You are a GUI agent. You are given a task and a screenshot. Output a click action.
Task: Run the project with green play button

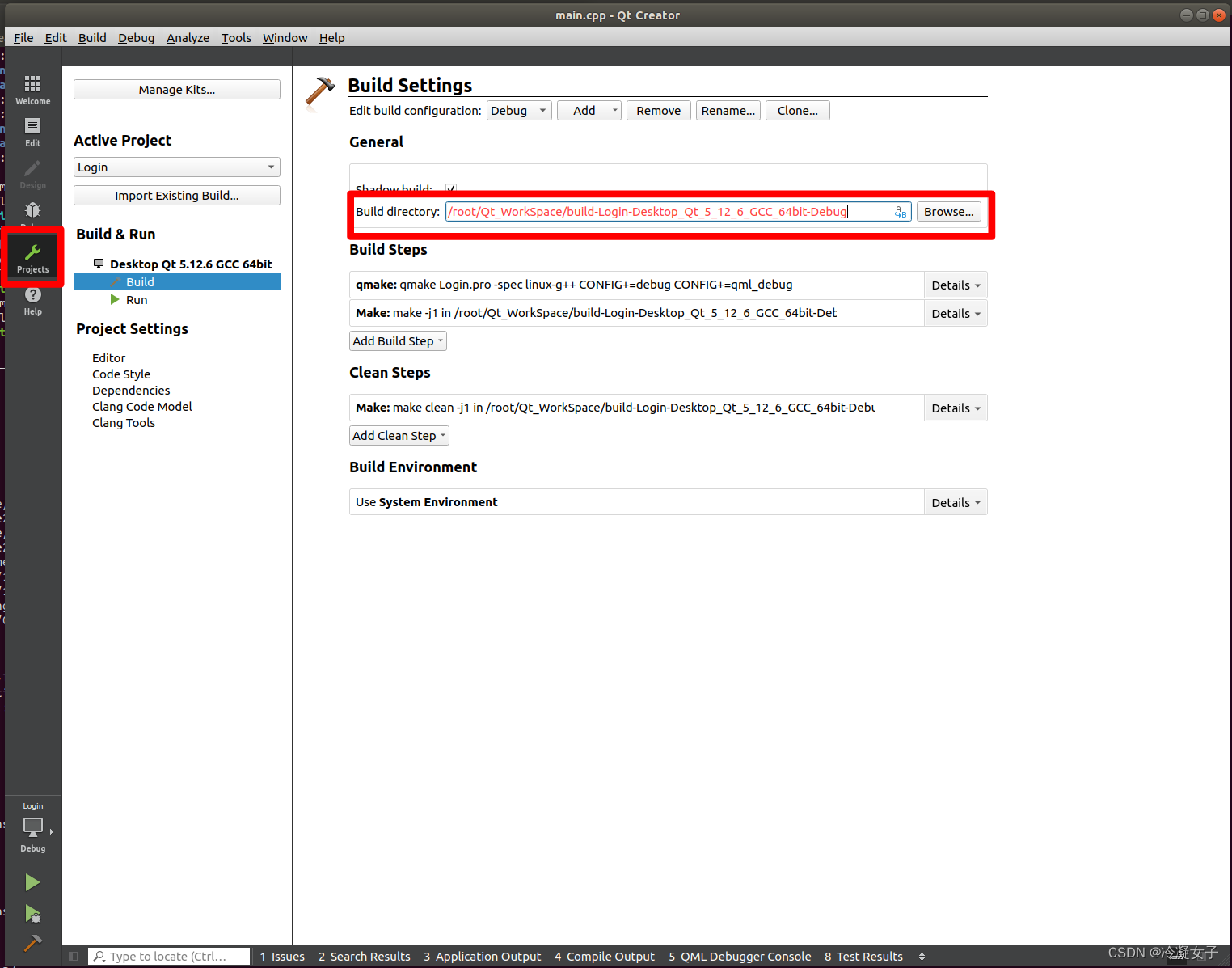click(32, 882)
